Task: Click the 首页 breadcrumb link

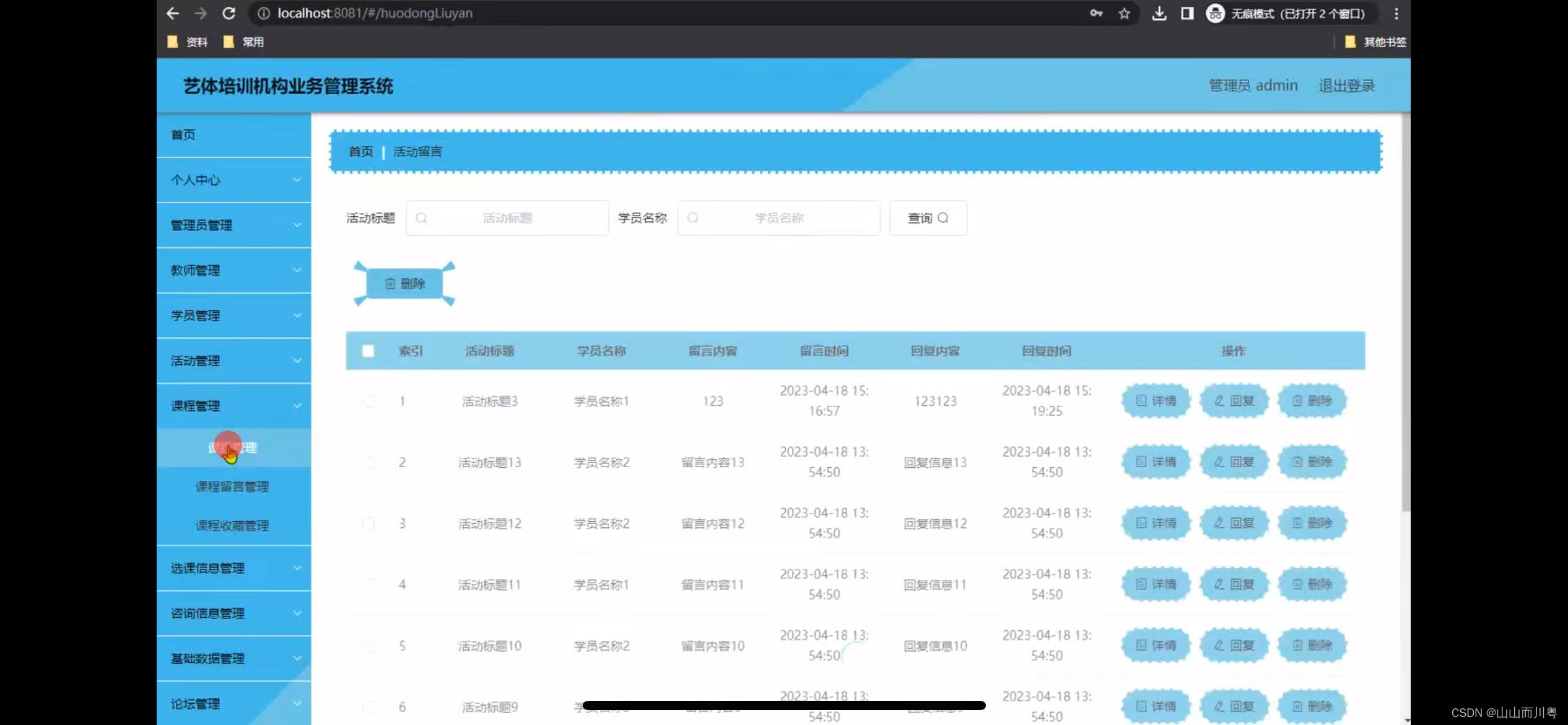Action: tap(361, 152)
